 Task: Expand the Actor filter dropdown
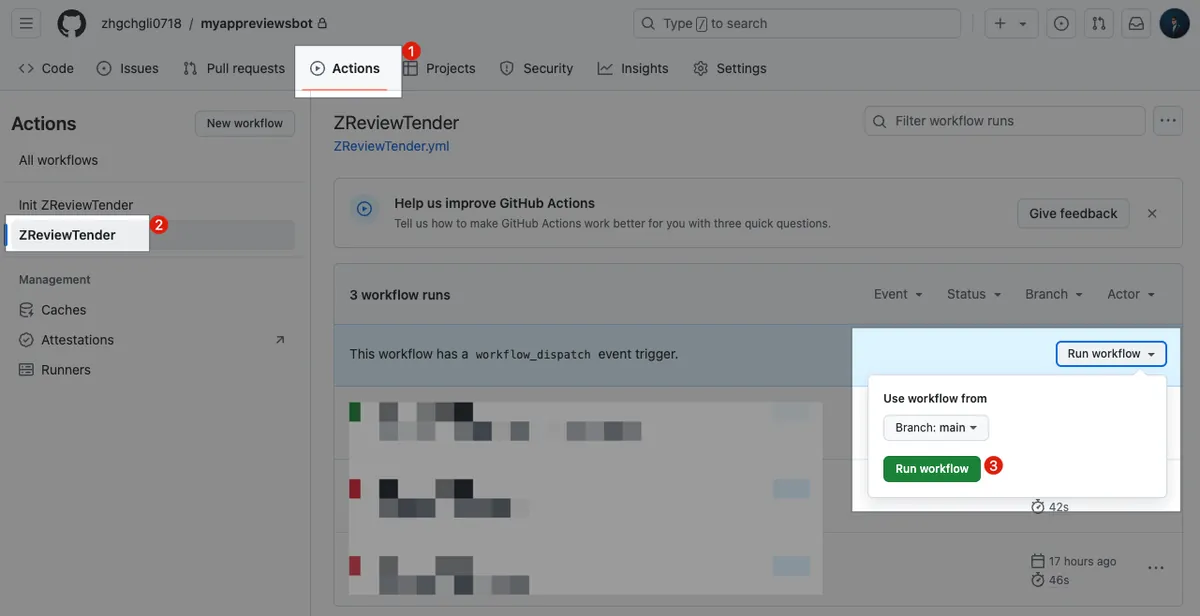1131,294
